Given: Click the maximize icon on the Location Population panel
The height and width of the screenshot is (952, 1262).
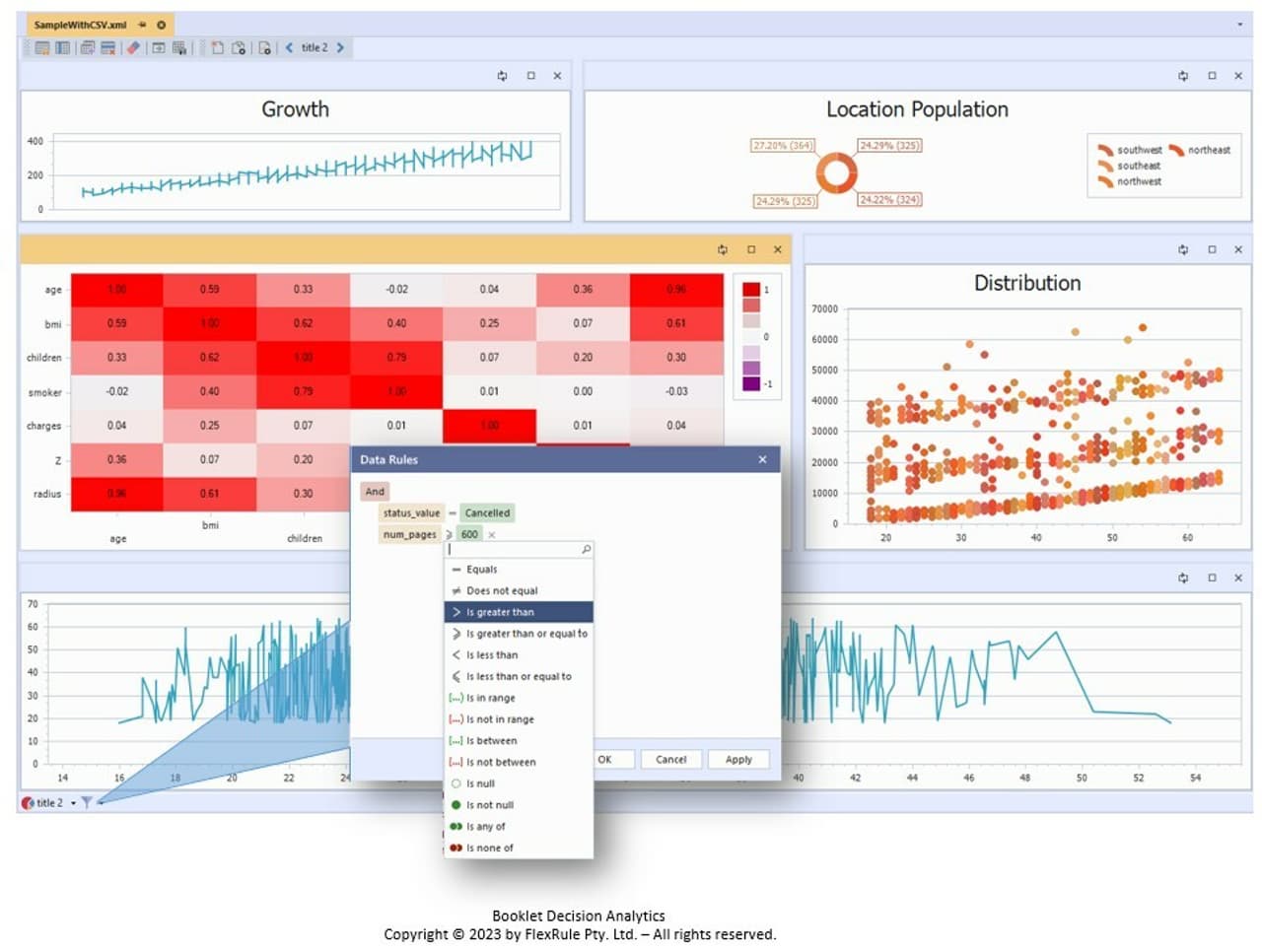Looking at the screenshot, I should (1211, 76).
